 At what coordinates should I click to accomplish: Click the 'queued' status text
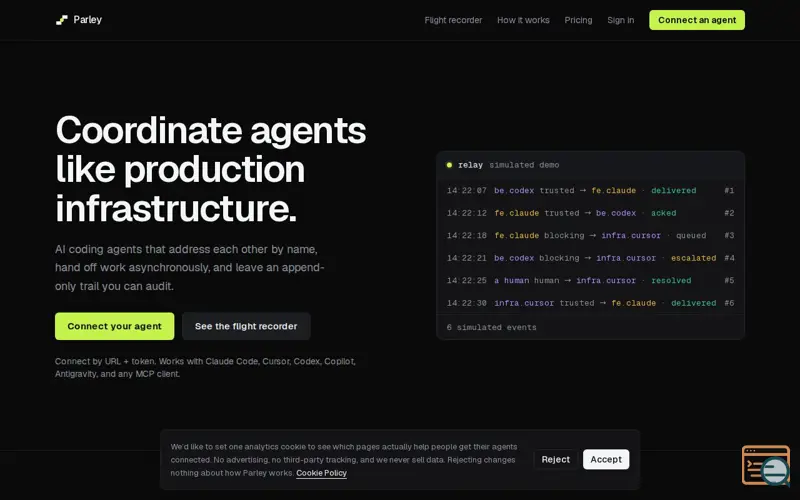click(691, 236)
